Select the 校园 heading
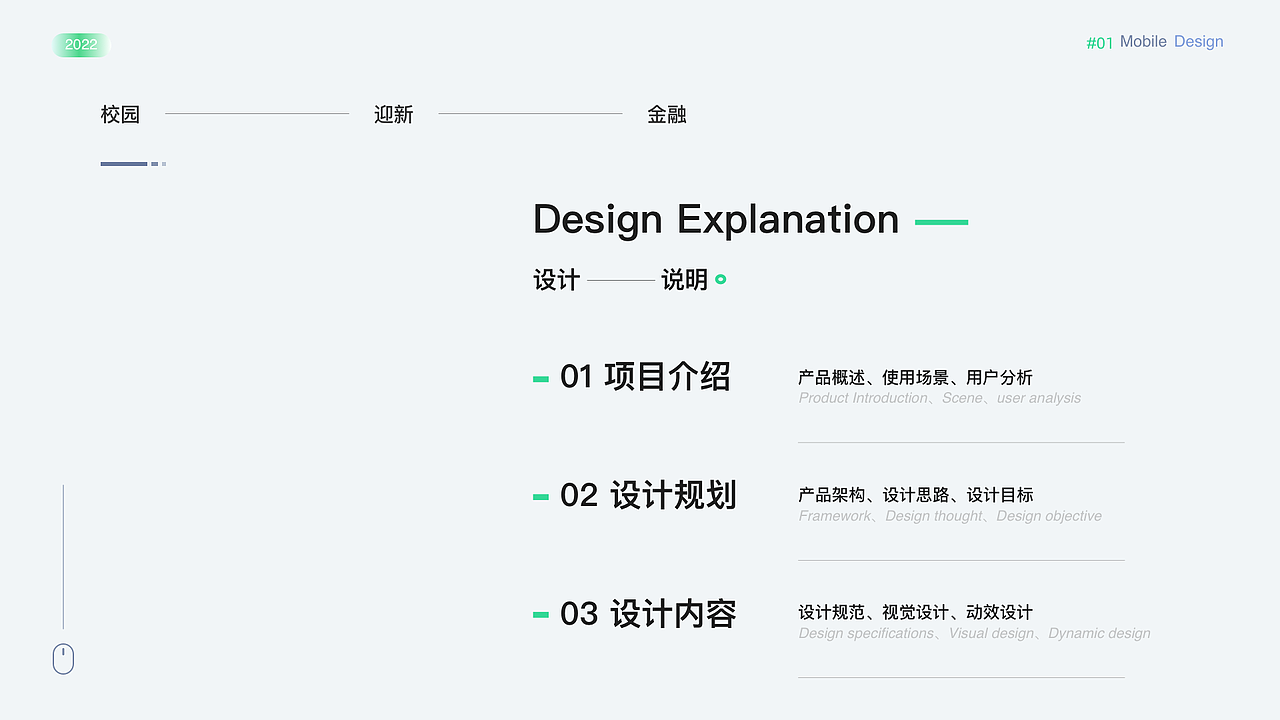The width and height of the screenshot is (1280, 720). pos(120,114)
